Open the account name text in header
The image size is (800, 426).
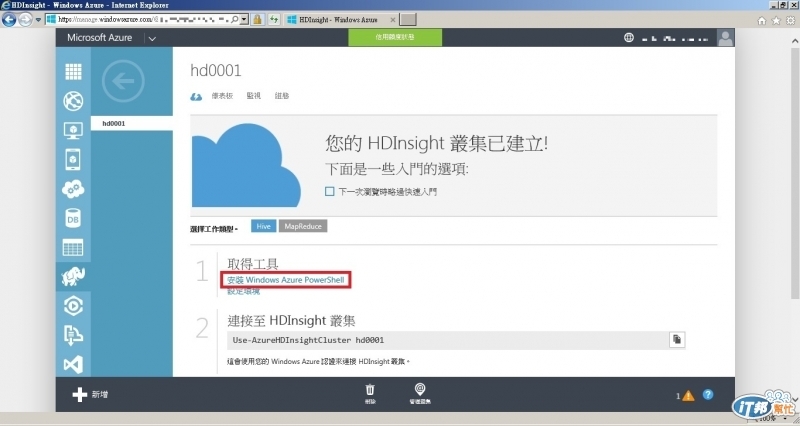pos(674,38)
